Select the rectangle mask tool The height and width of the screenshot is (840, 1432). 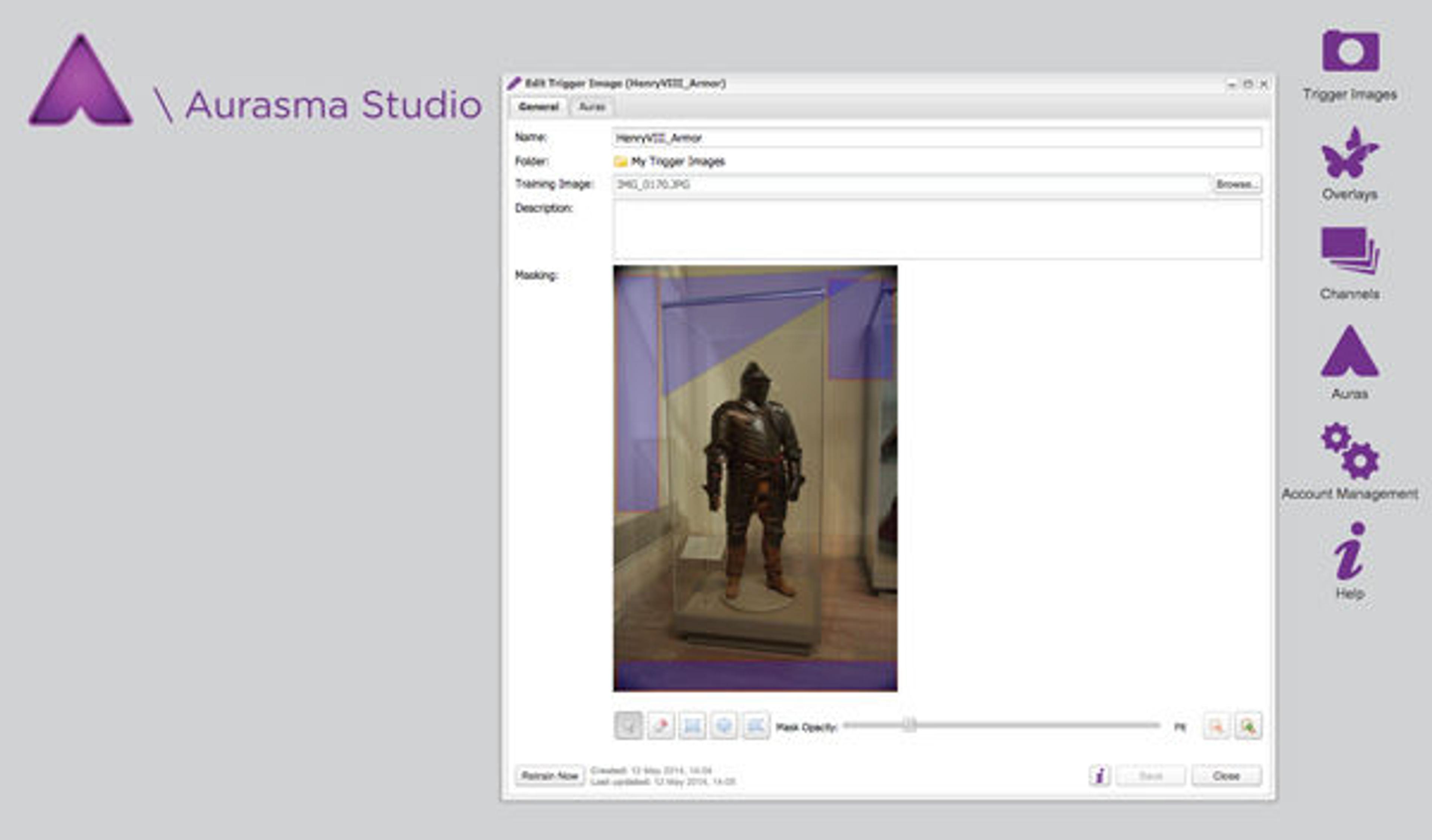(692, 725)
